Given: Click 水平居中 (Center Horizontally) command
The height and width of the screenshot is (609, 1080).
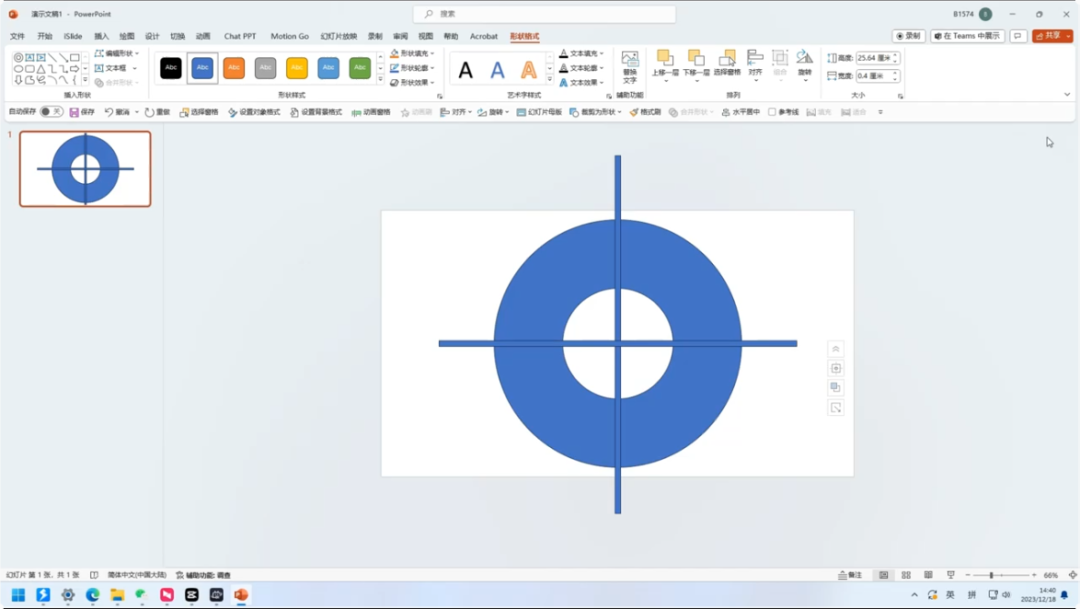Looking at the screenshot, I should [x=740, y=112].
